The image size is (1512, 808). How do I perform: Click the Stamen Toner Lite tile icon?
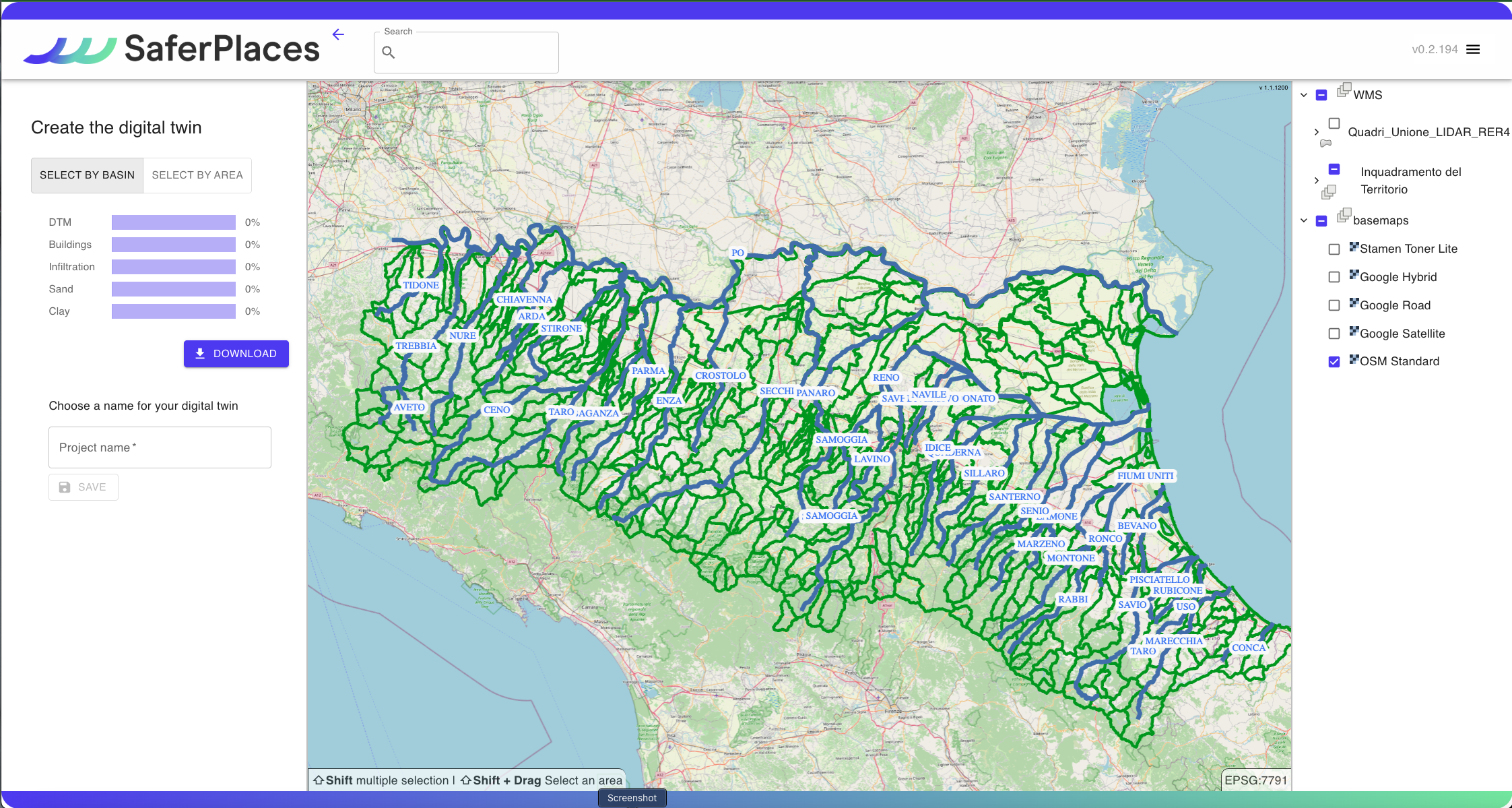(x=1354, y=247)
